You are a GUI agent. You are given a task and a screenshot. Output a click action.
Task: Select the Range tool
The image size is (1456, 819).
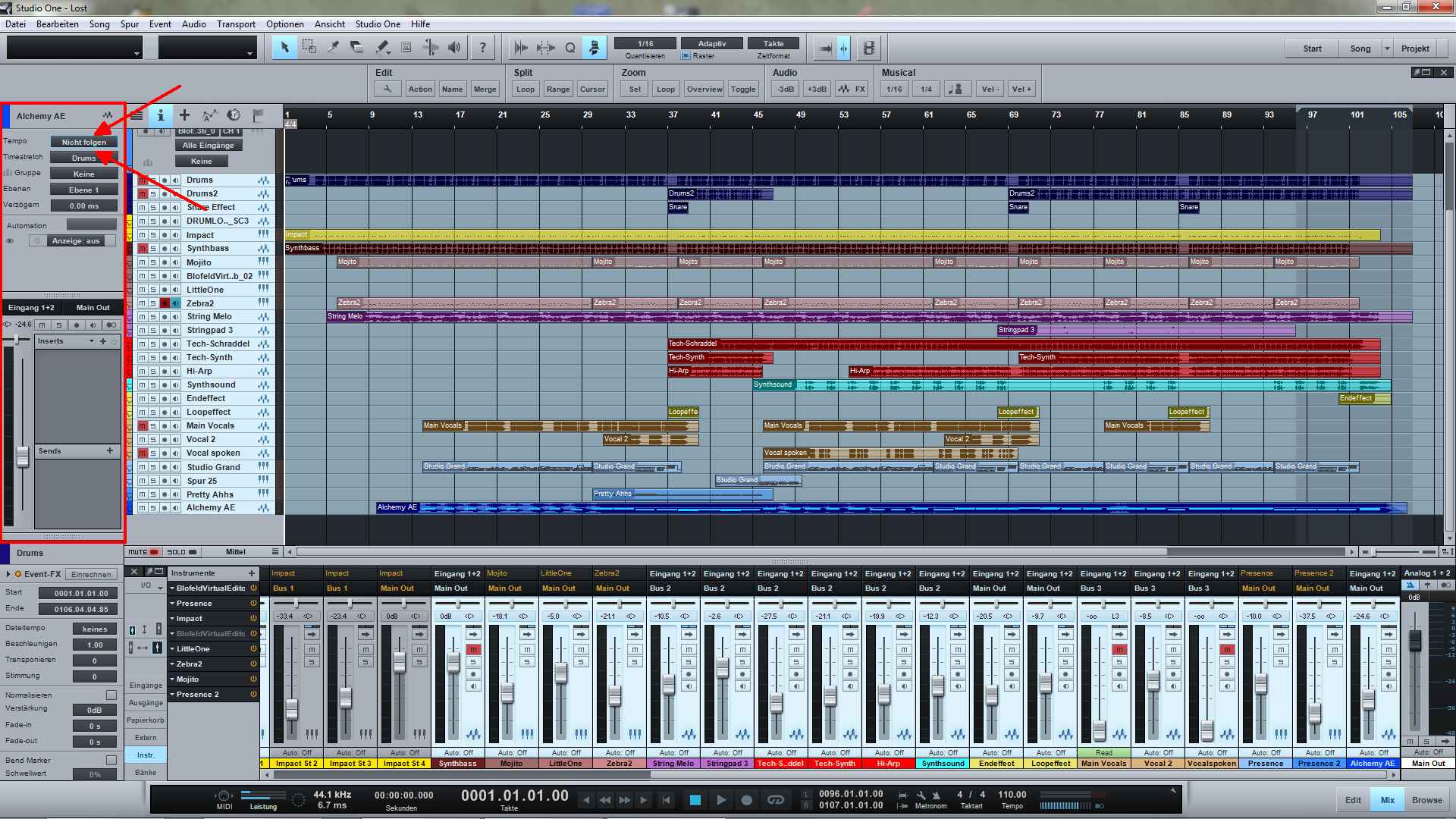309,48
